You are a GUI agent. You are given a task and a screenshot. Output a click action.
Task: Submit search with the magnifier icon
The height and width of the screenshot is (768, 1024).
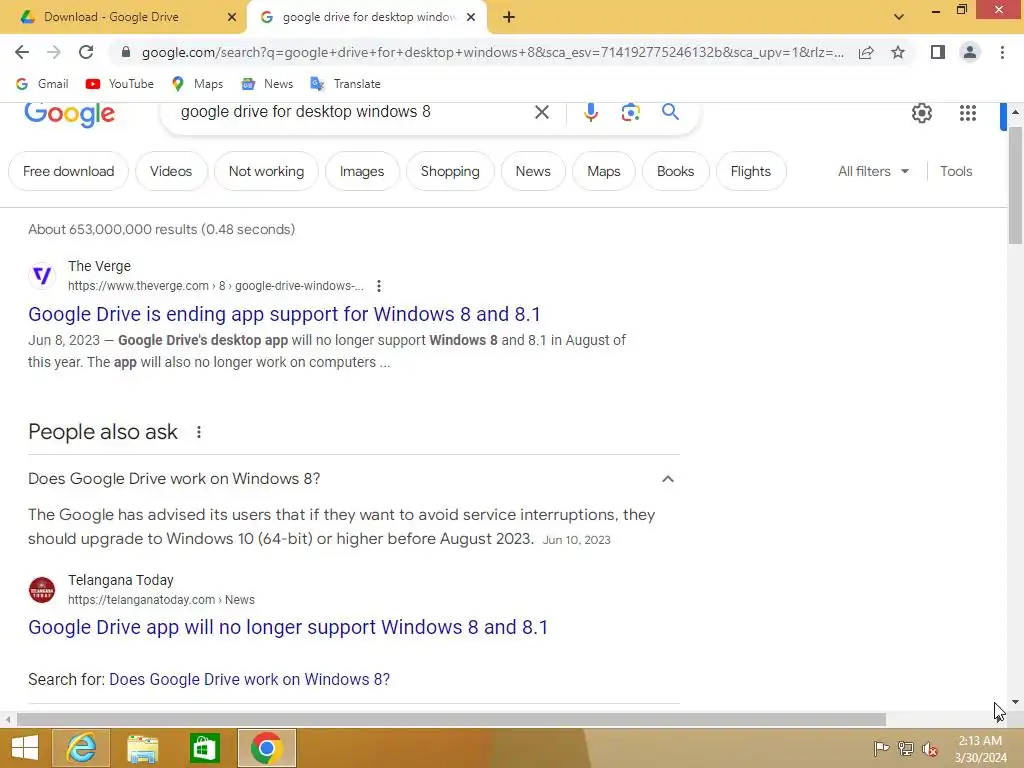[x=670, y=112]
